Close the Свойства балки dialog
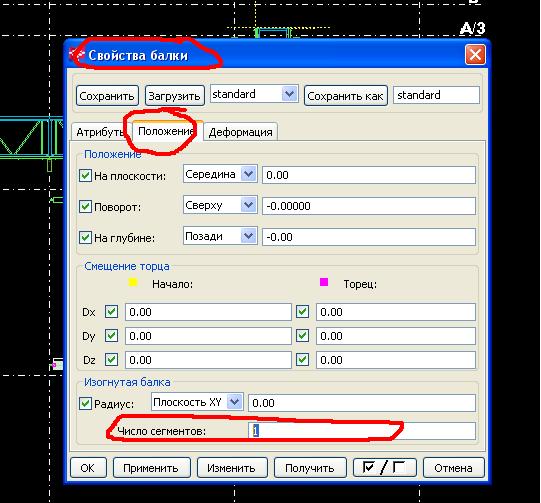The image size is (541, 503). tap(475, 55)
